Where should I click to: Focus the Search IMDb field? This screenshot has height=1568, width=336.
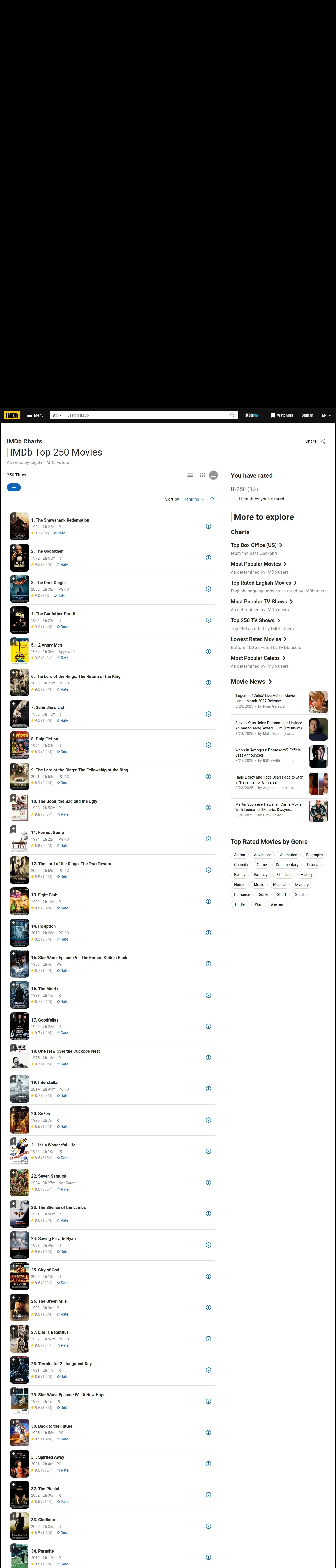tap(146, 415)
